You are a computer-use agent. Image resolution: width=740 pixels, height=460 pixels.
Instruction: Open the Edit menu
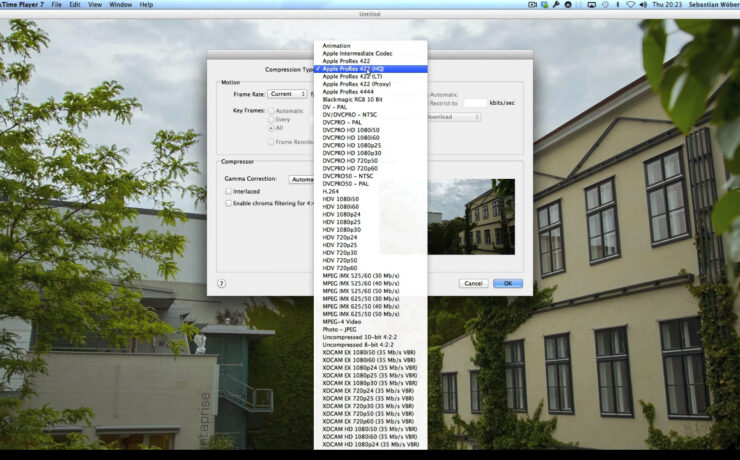75,5
